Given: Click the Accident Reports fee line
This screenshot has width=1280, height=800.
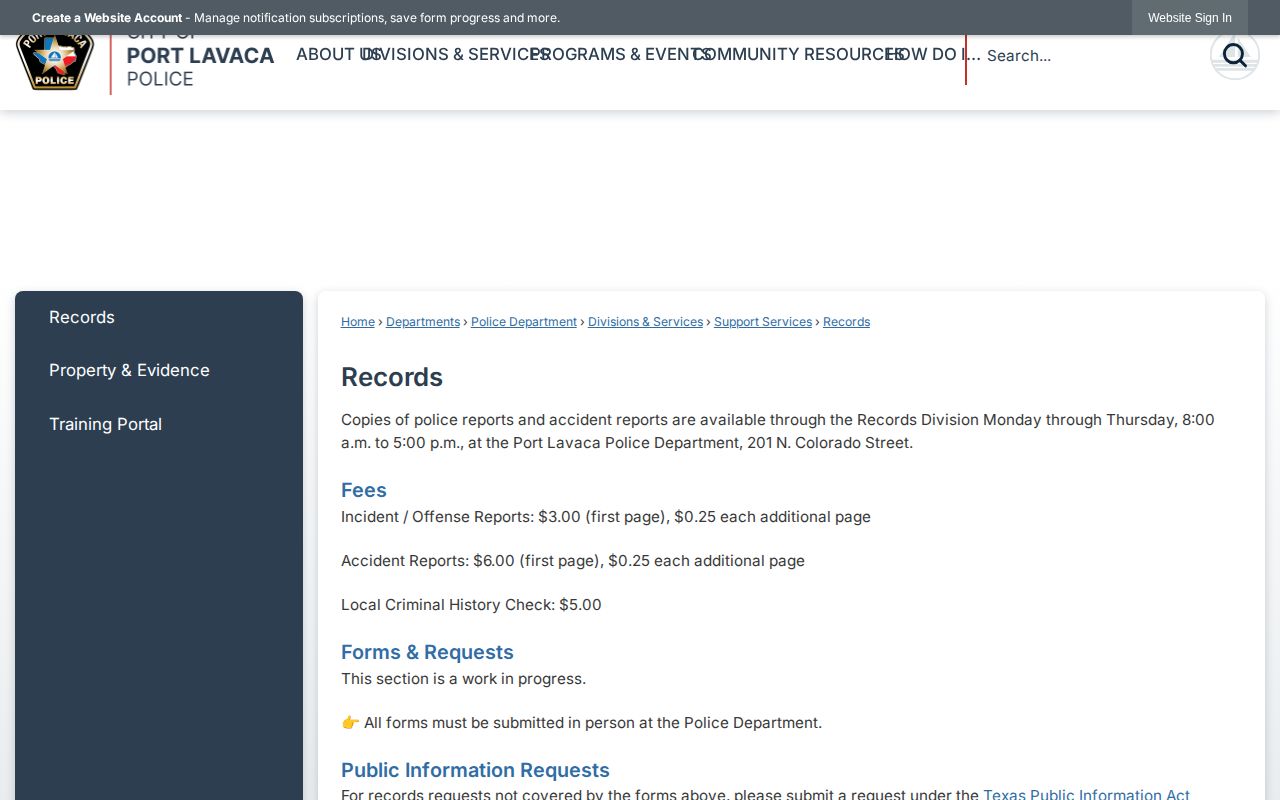Looking at the screenshot, I should 573,561.
